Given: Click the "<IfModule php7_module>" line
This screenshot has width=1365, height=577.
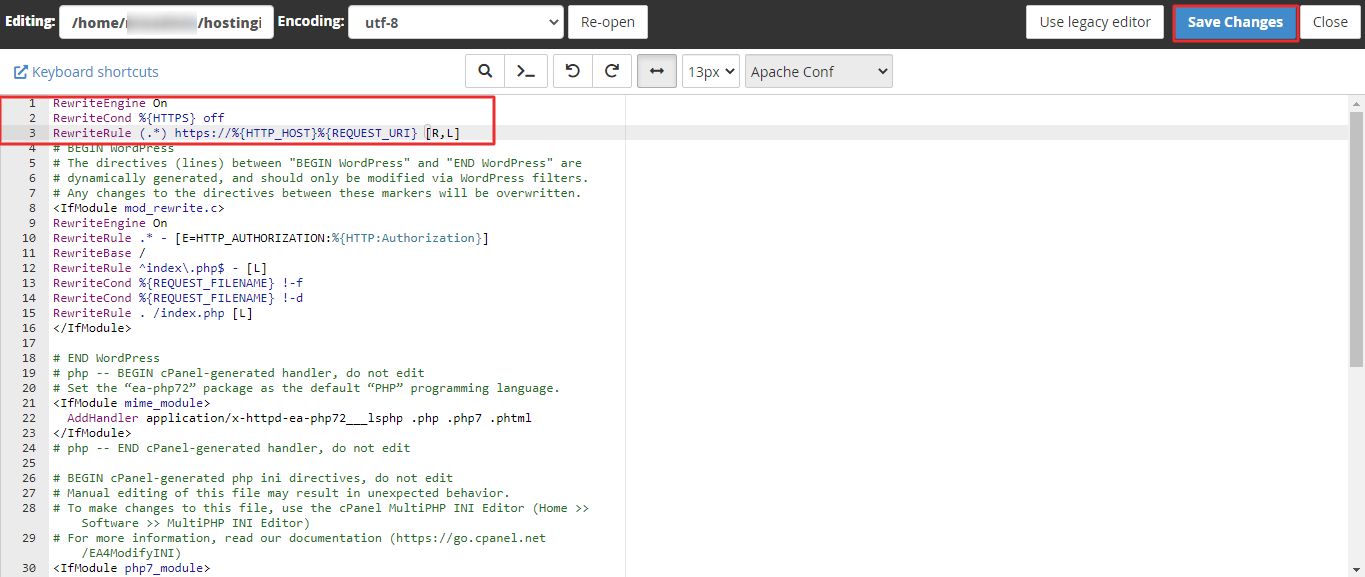Looking at the screenshot, I should [132, 568].
